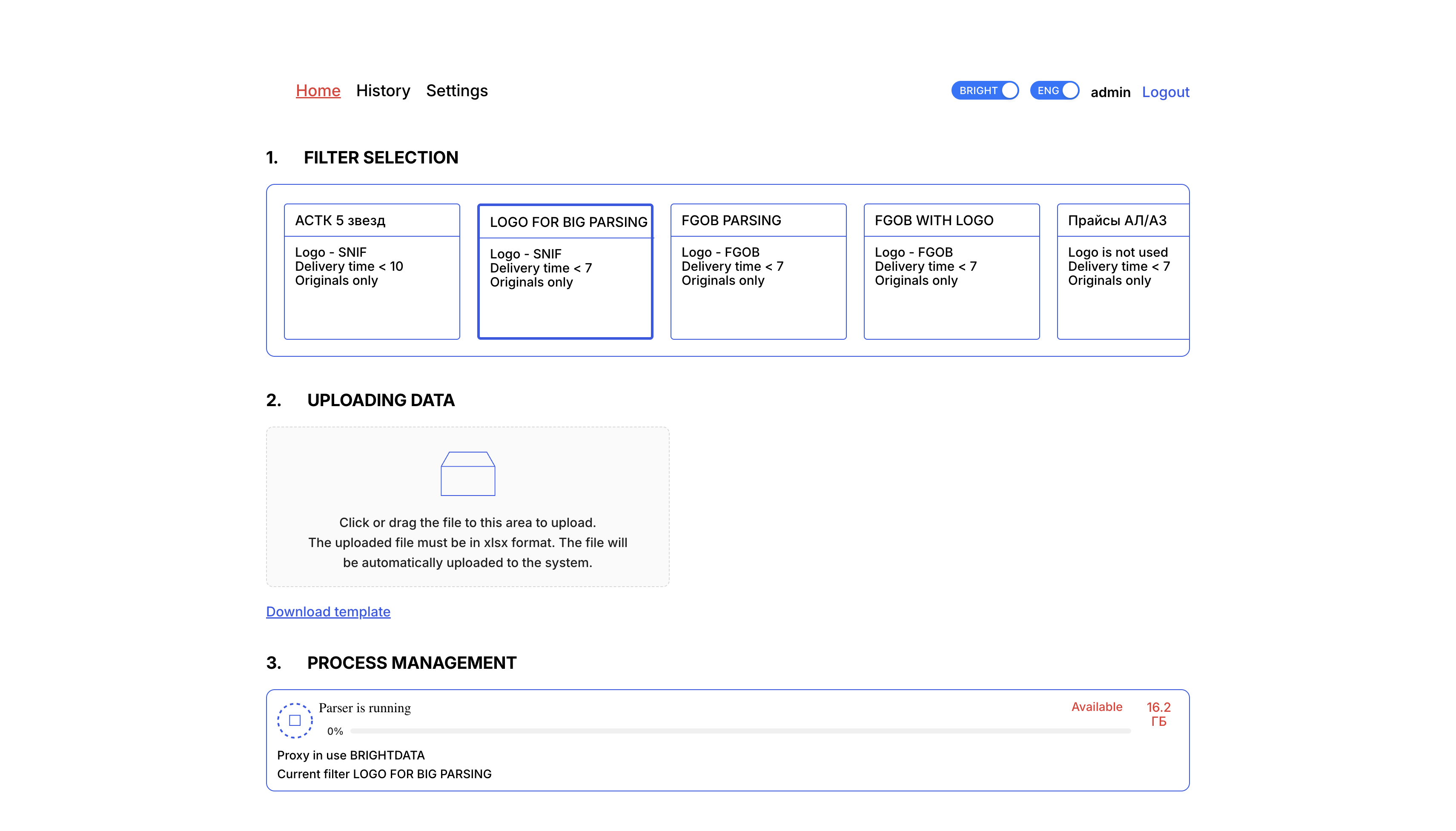Toggle the BRIGHT theme switch
The image size is (1456, 831).
pos(985,91)
